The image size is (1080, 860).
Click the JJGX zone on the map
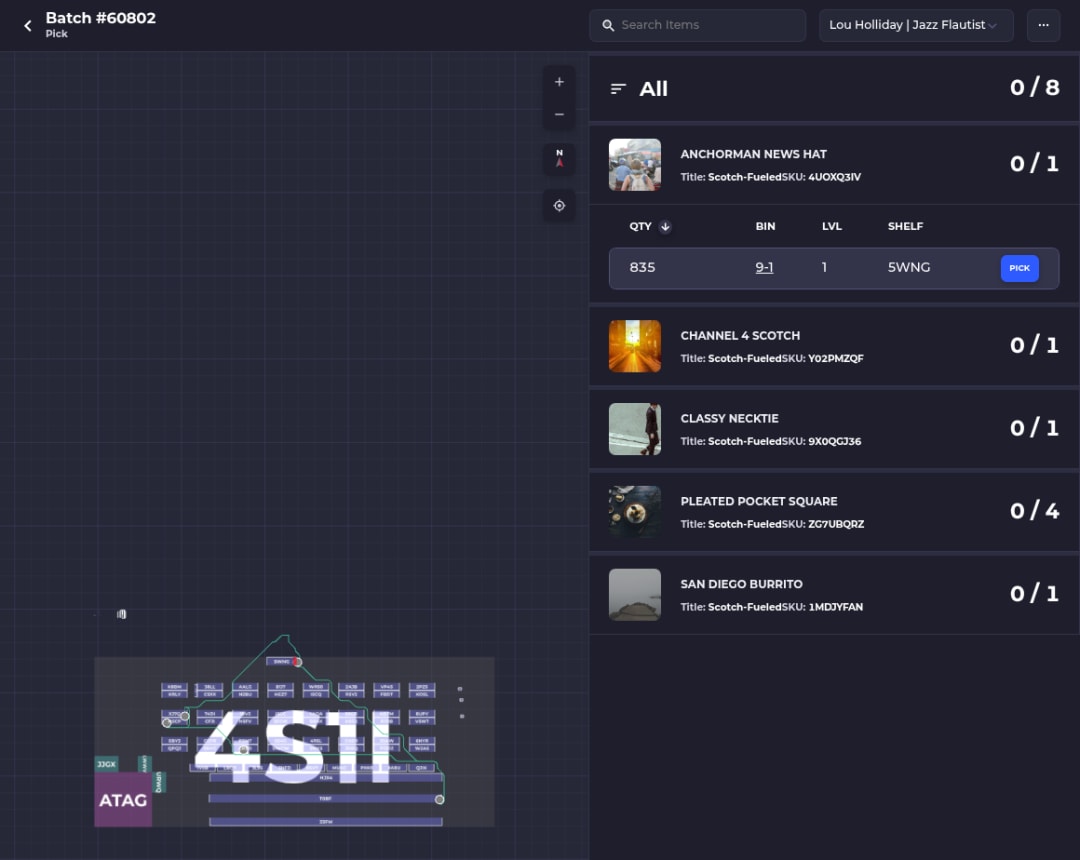(106, 764)
